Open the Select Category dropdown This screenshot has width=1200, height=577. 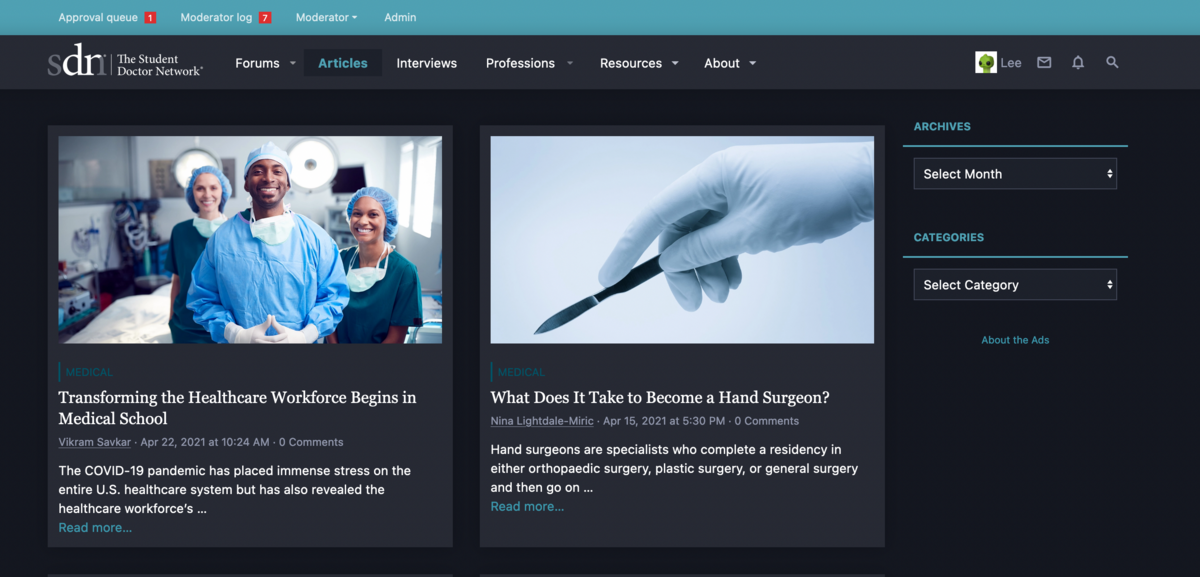coord(1015,285)
